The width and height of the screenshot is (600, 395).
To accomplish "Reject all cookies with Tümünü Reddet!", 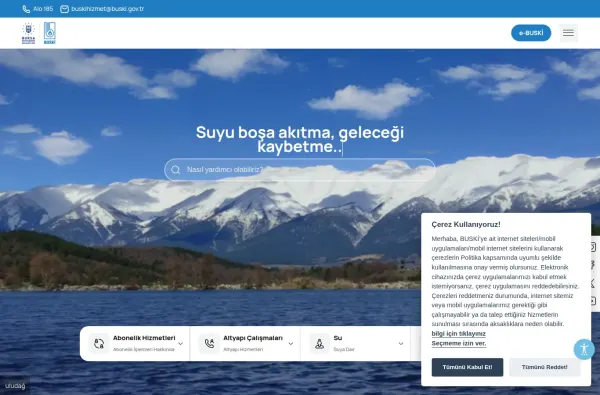I will coord(545,367).
